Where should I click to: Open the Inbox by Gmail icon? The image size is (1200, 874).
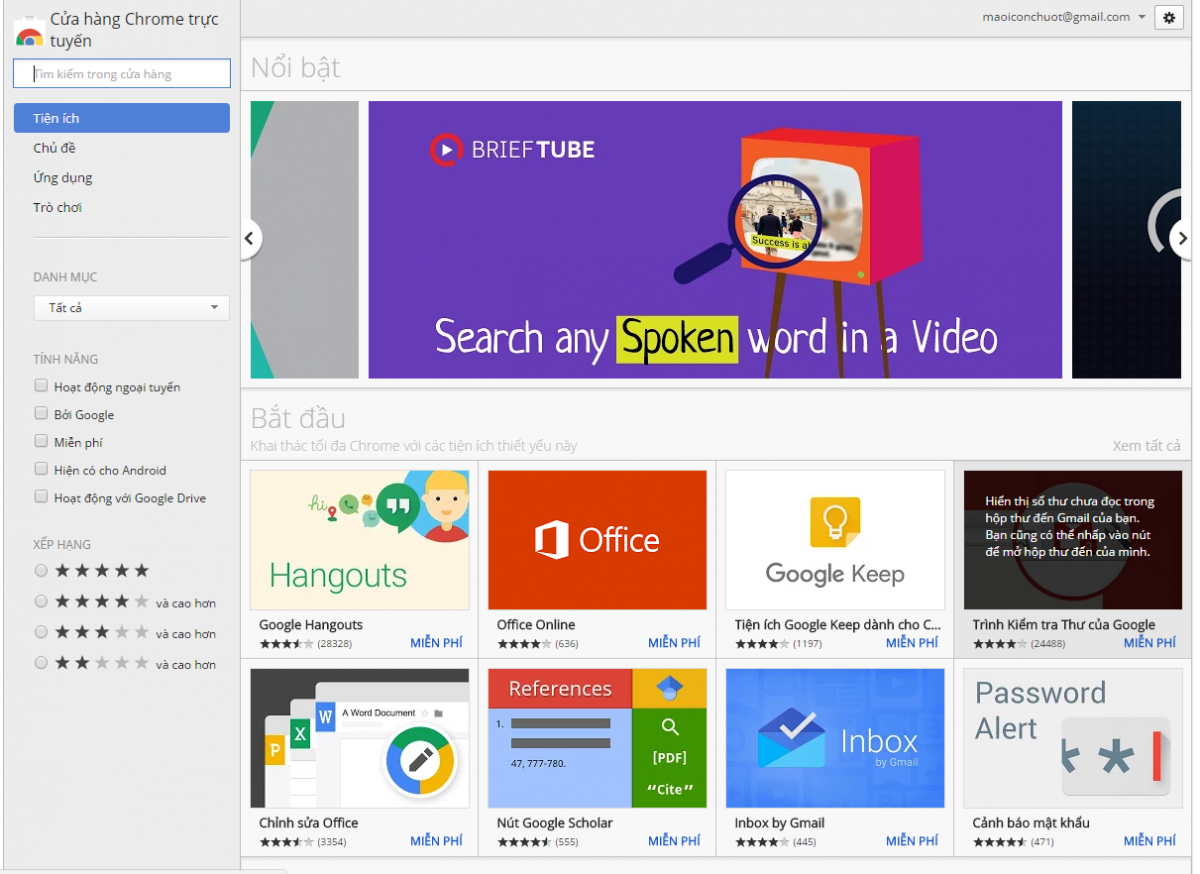835,738
